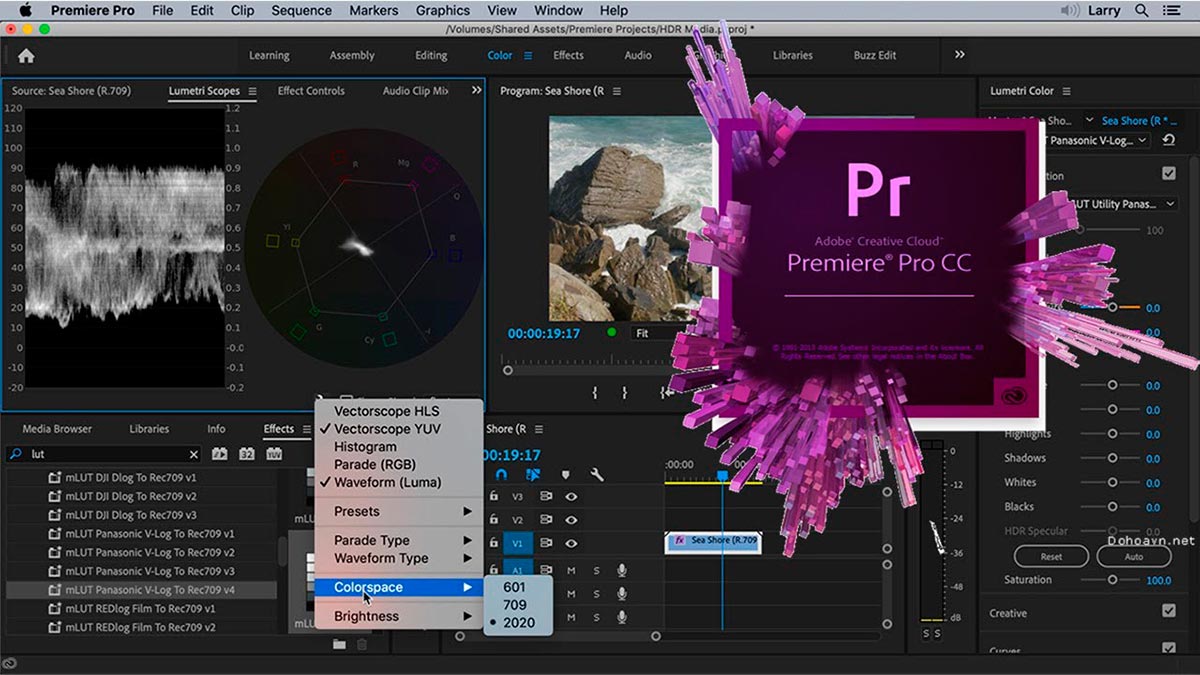Open the Graphics menu
The width and height of the screenshot is (1200, 675).
point(443,11)
